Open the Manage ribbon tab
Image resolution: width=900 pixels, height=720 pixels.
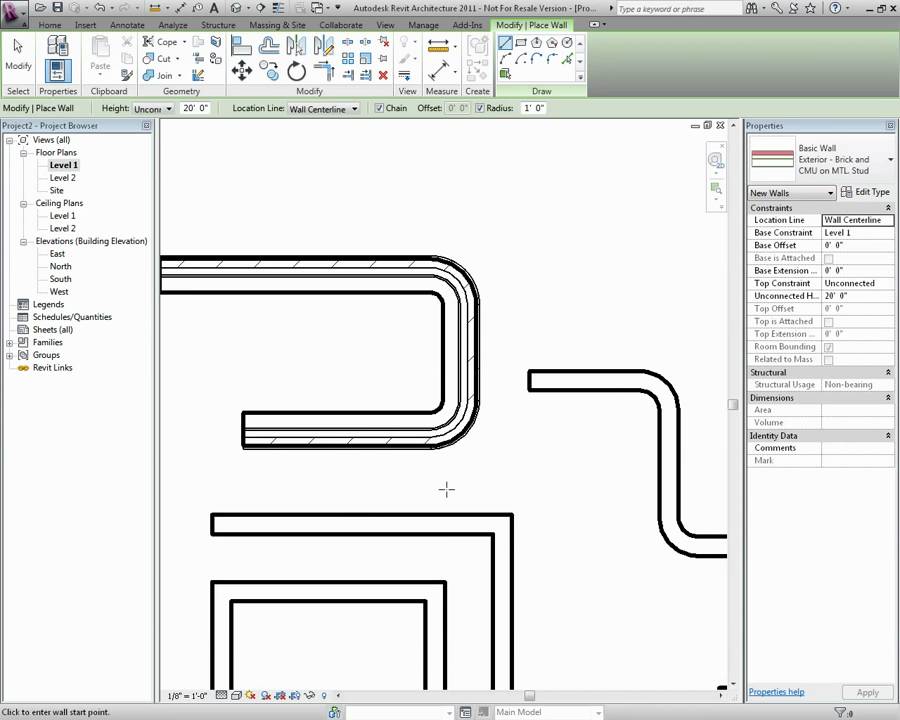[423, 25]
